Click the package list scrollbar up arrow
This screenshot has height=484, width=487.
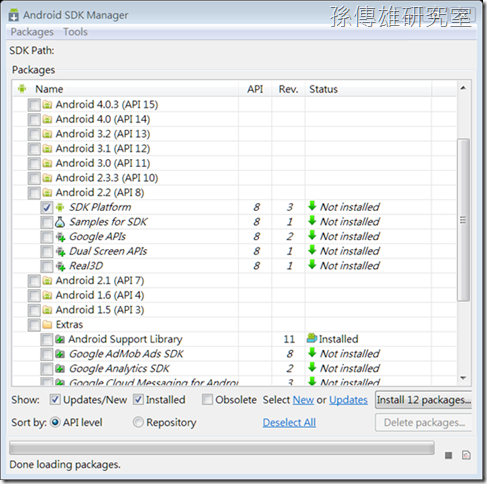[463, 88]
